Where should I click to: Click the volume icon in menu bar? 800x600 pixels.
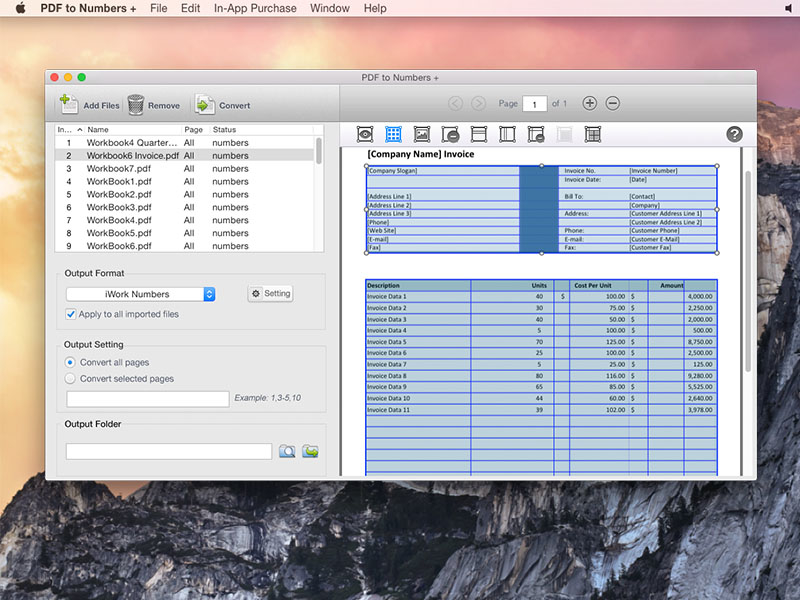790,8
